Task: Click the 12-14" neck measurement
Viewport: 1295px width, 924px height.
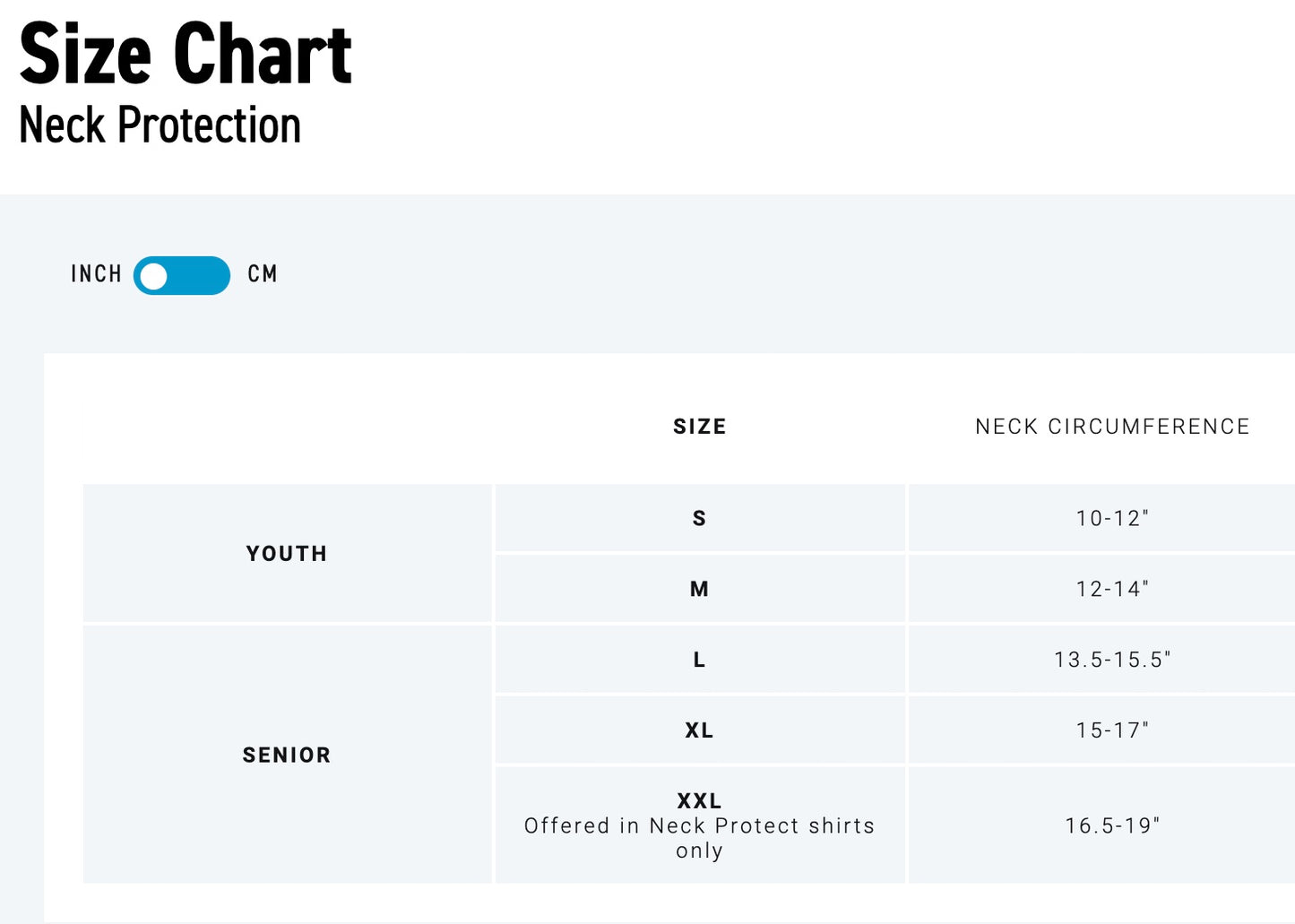Action: 1112,590
